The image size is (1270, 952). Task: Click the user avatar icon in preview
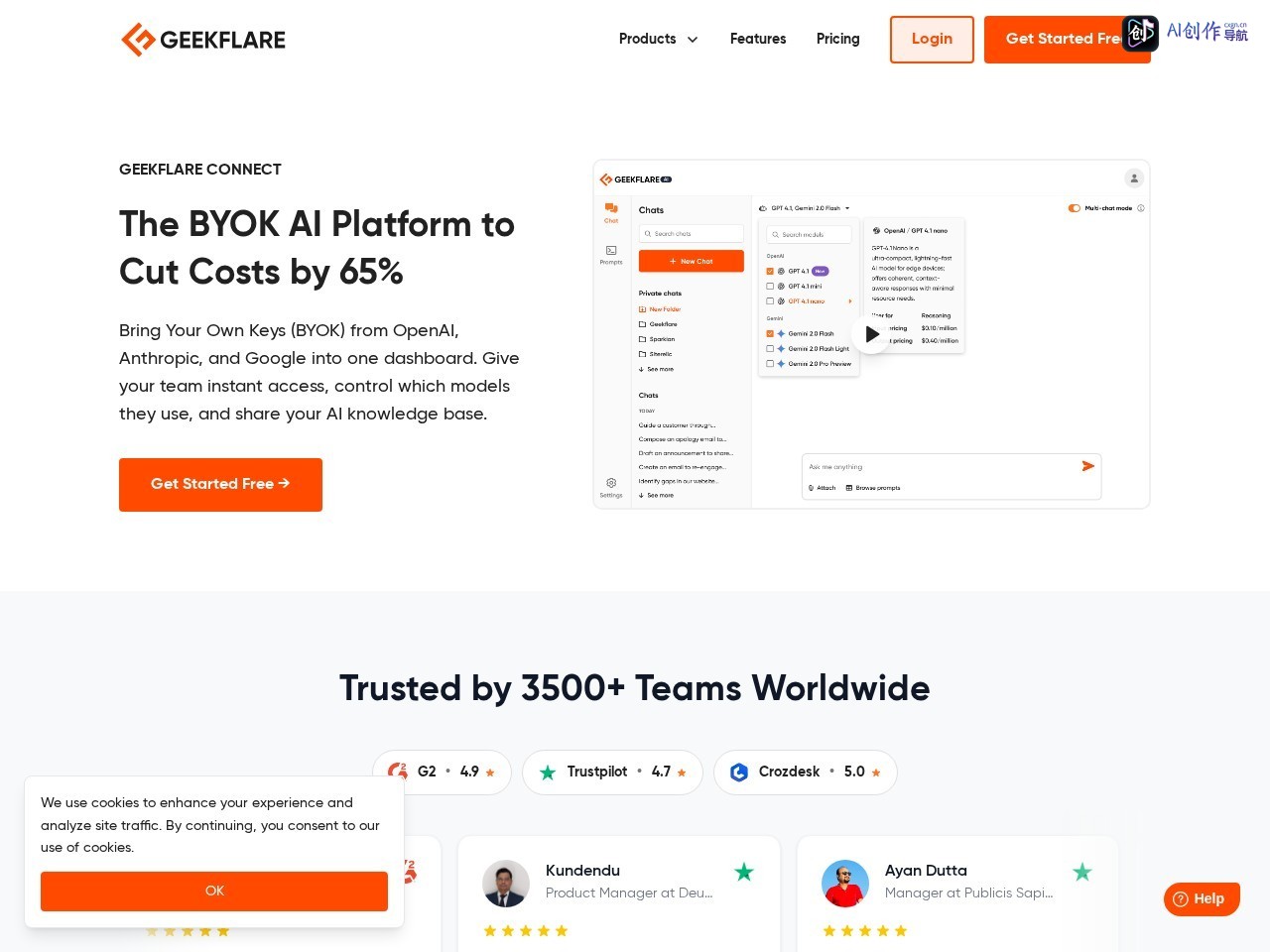1134,178
